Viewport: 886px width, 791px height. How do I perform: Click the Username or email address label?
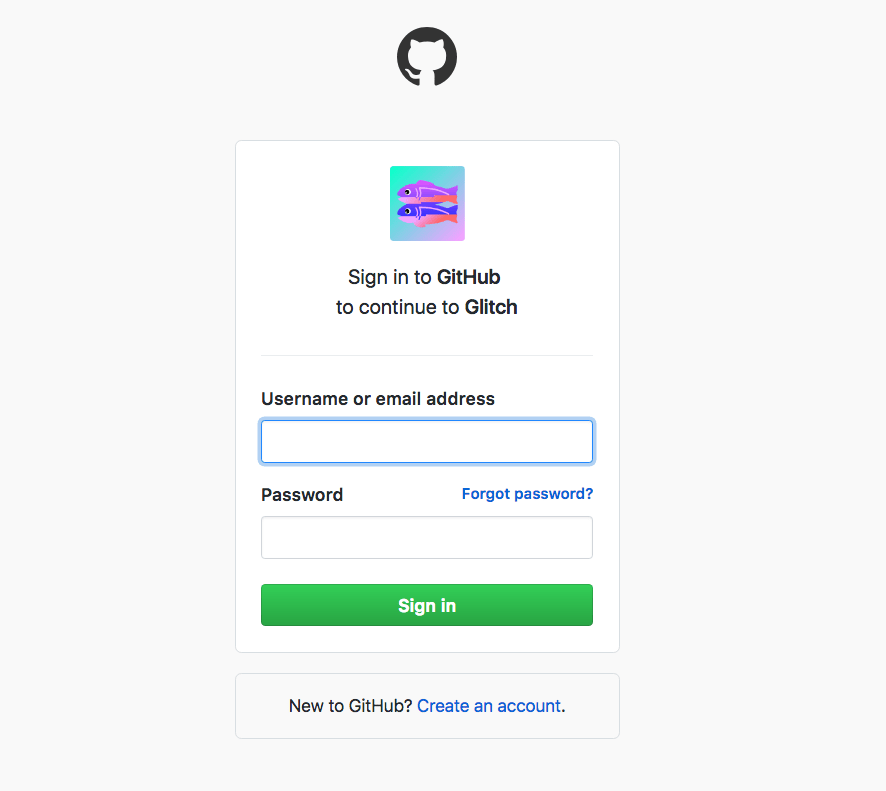377,398
